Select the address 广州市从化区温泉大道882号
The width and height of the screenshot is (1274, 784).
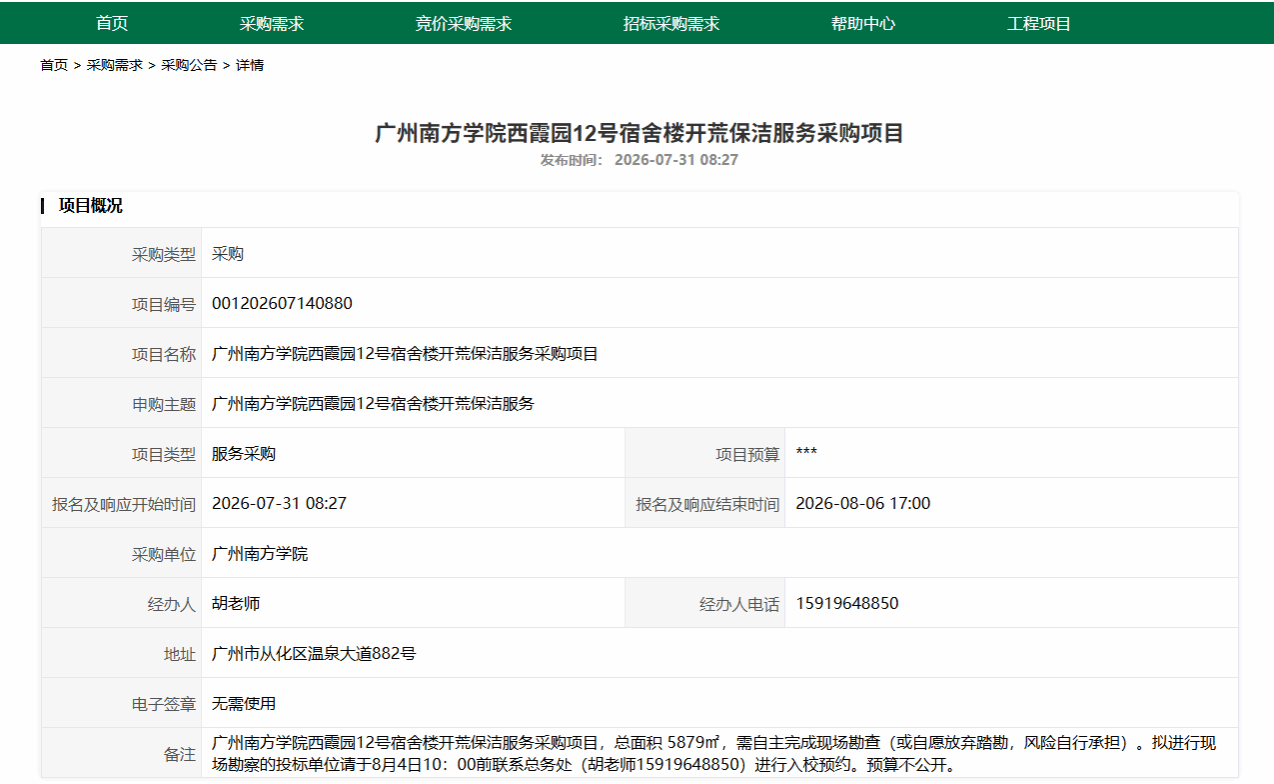(314, 654)
